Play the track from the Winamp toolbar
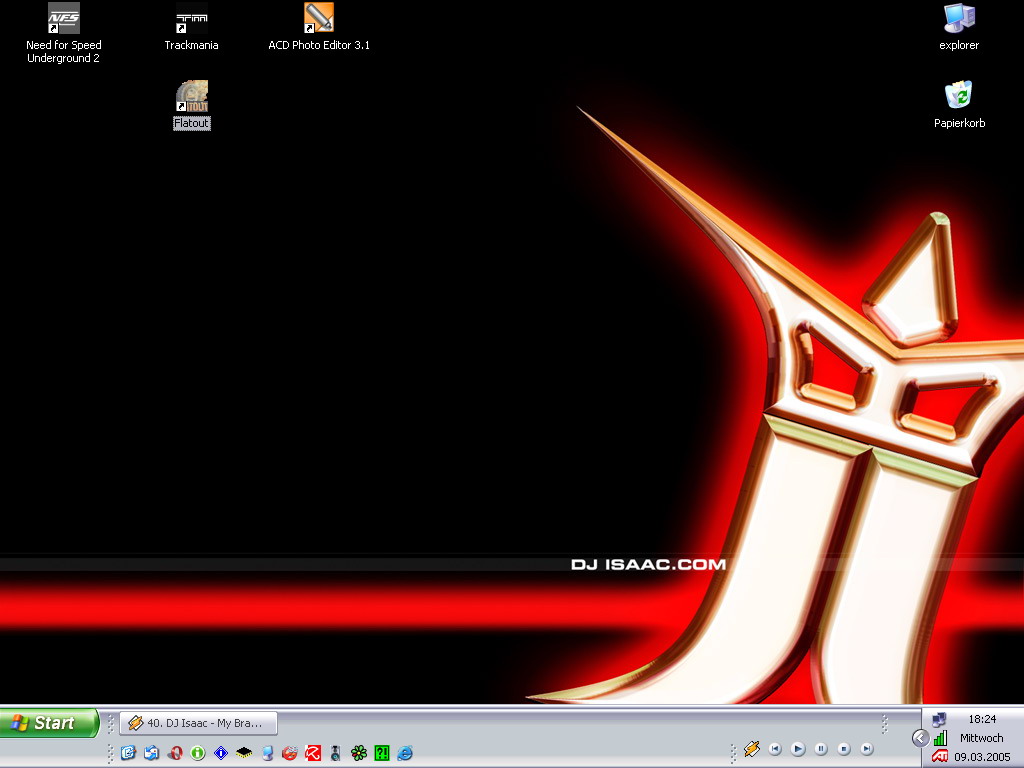This screenshot has width=1024, height=768. tap(798, 749)
